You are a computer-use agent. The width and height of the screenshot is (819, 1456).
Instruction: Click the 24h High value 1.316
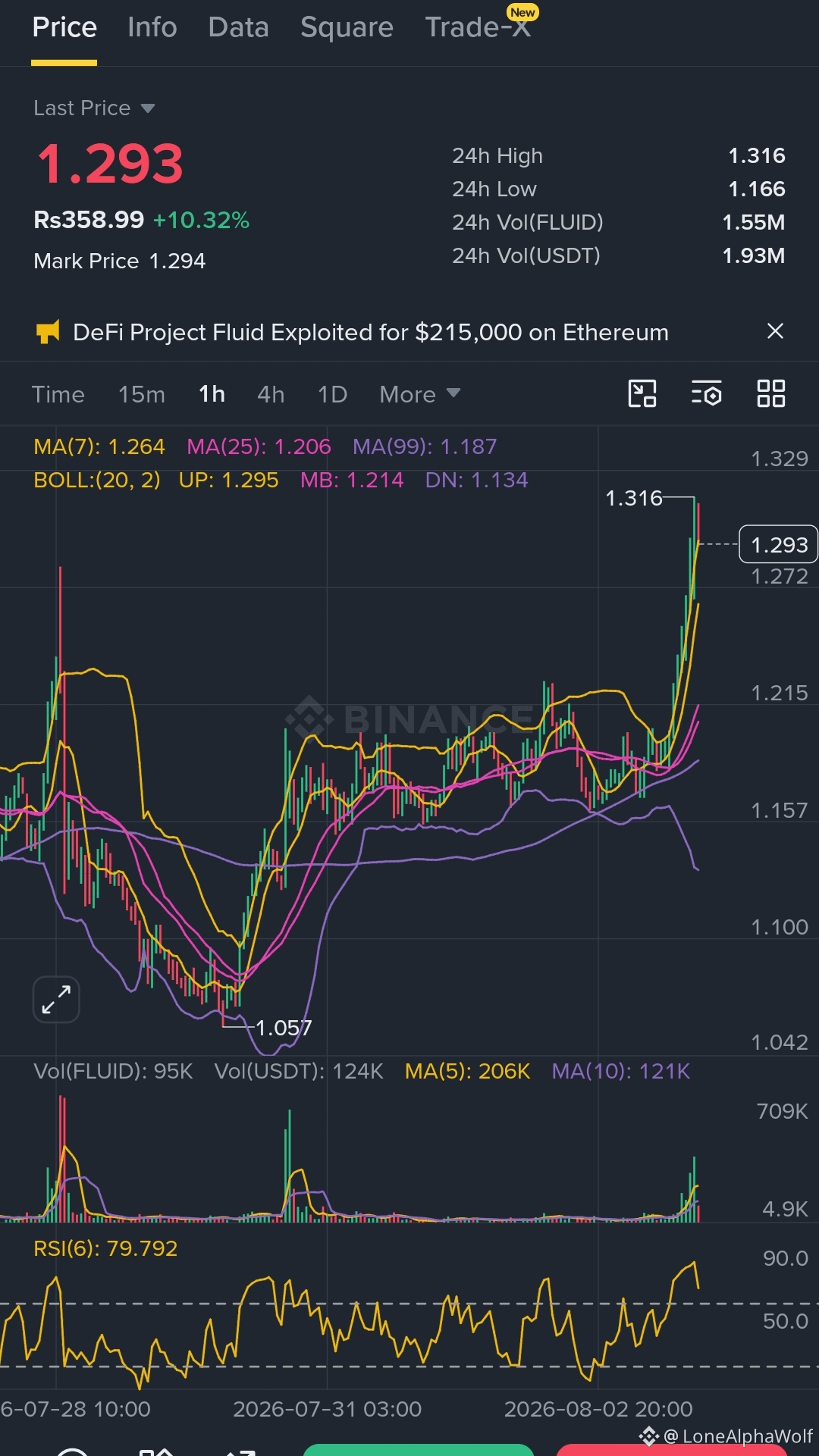757,156
